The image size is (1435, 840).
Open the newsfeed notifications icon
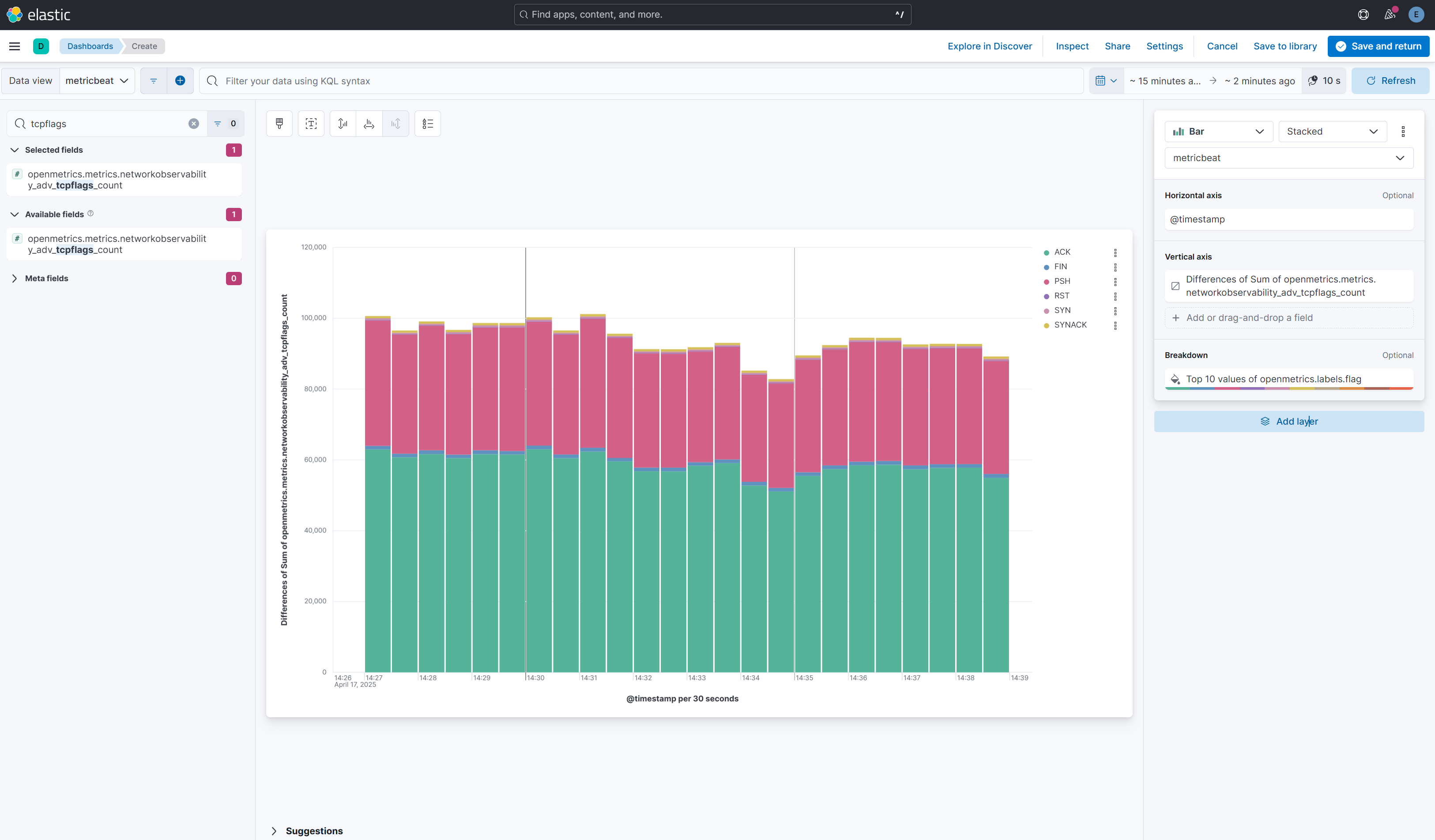point(1390,15)
